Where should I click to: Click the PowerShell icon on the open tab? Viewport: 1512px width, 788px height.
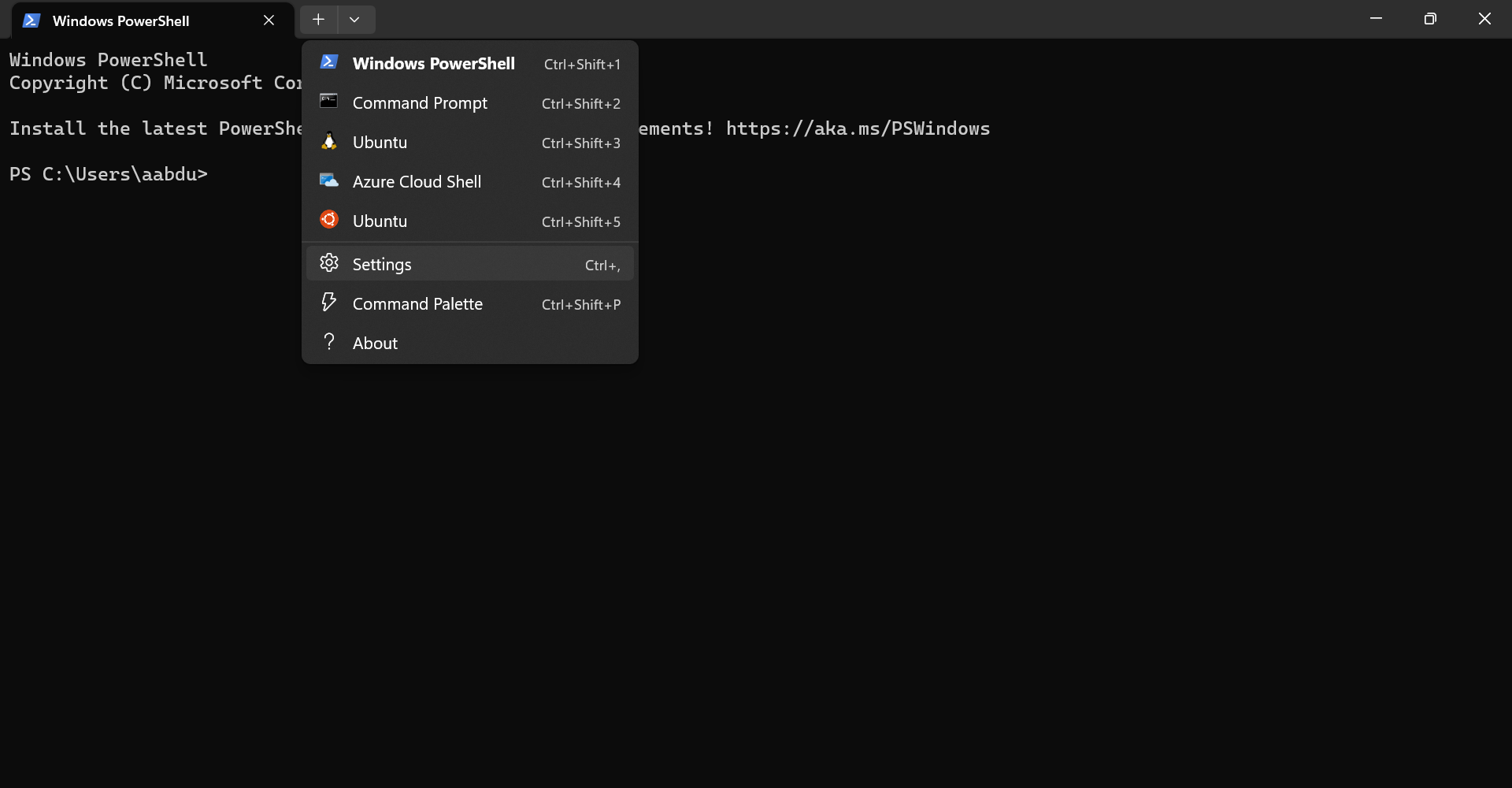[31, 20]
